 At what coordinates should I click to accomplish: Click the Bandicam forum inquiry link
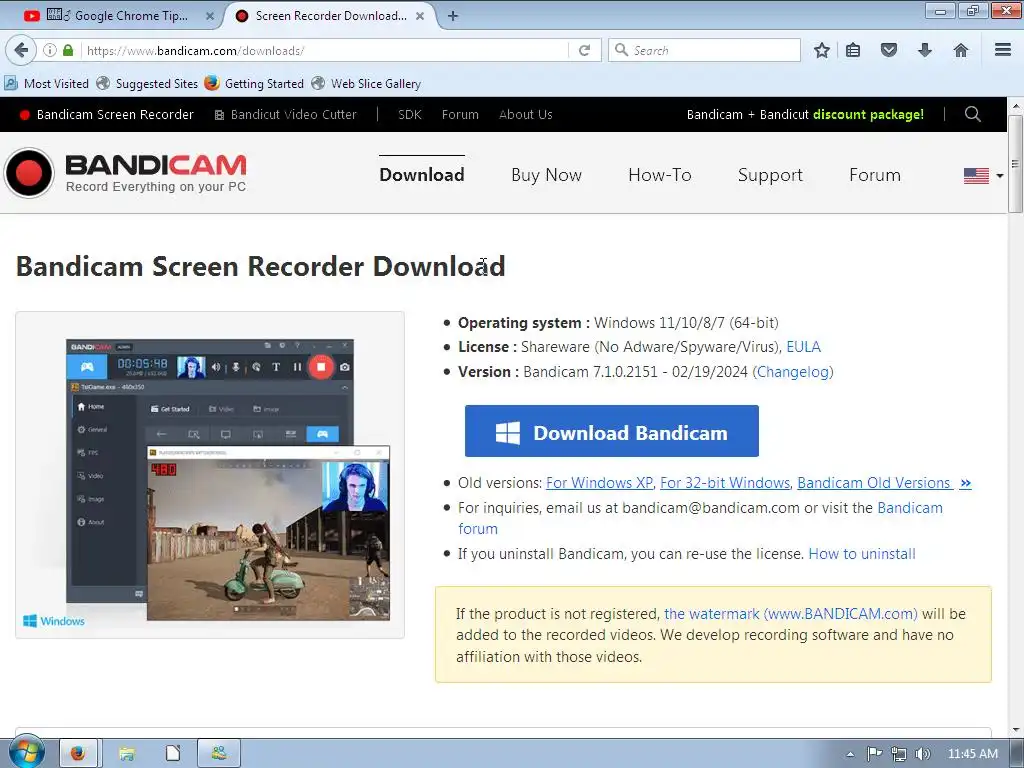(700, 518)
